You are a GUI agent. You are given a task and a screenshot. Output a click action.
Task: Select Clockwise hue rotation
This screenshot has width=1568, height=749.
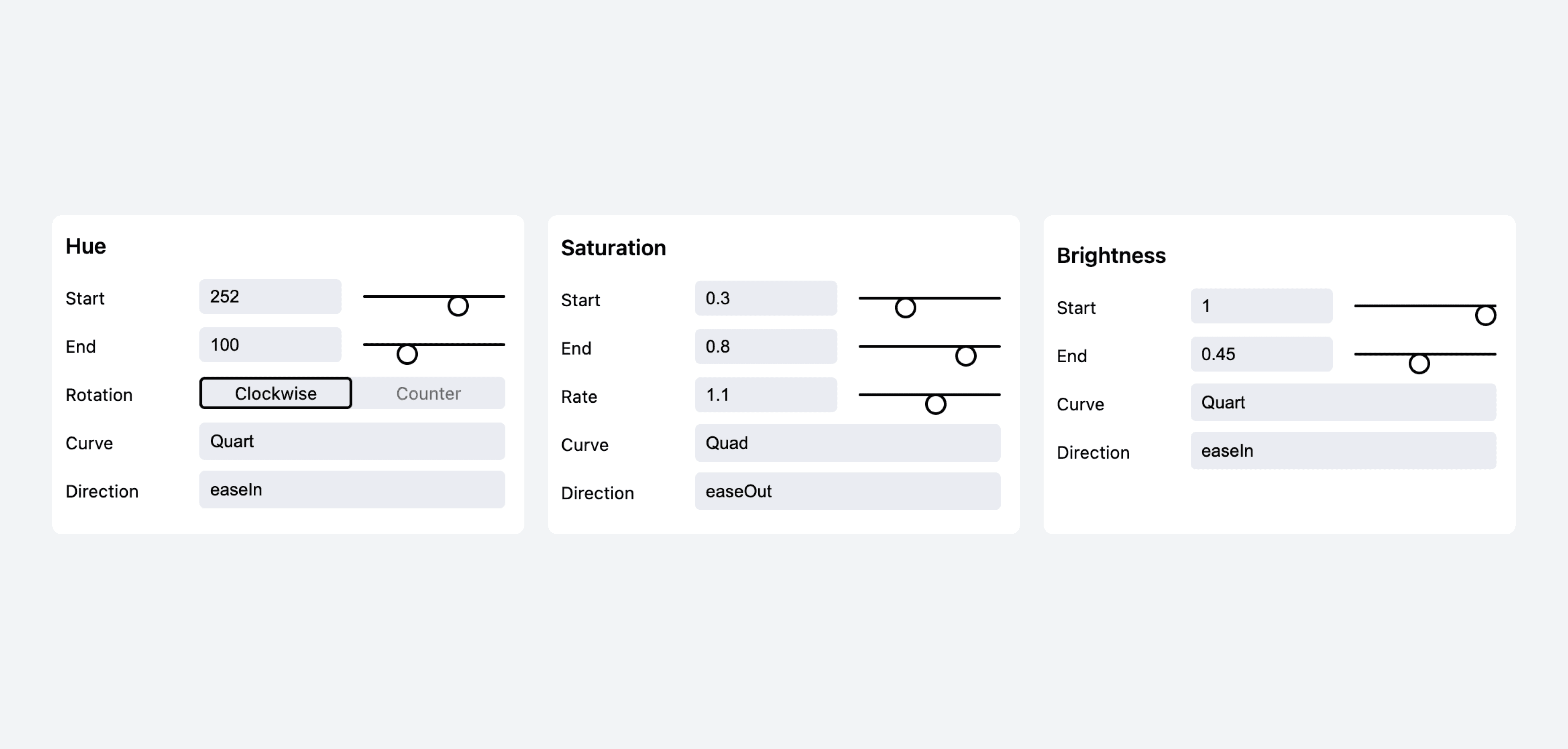(275, 393)
